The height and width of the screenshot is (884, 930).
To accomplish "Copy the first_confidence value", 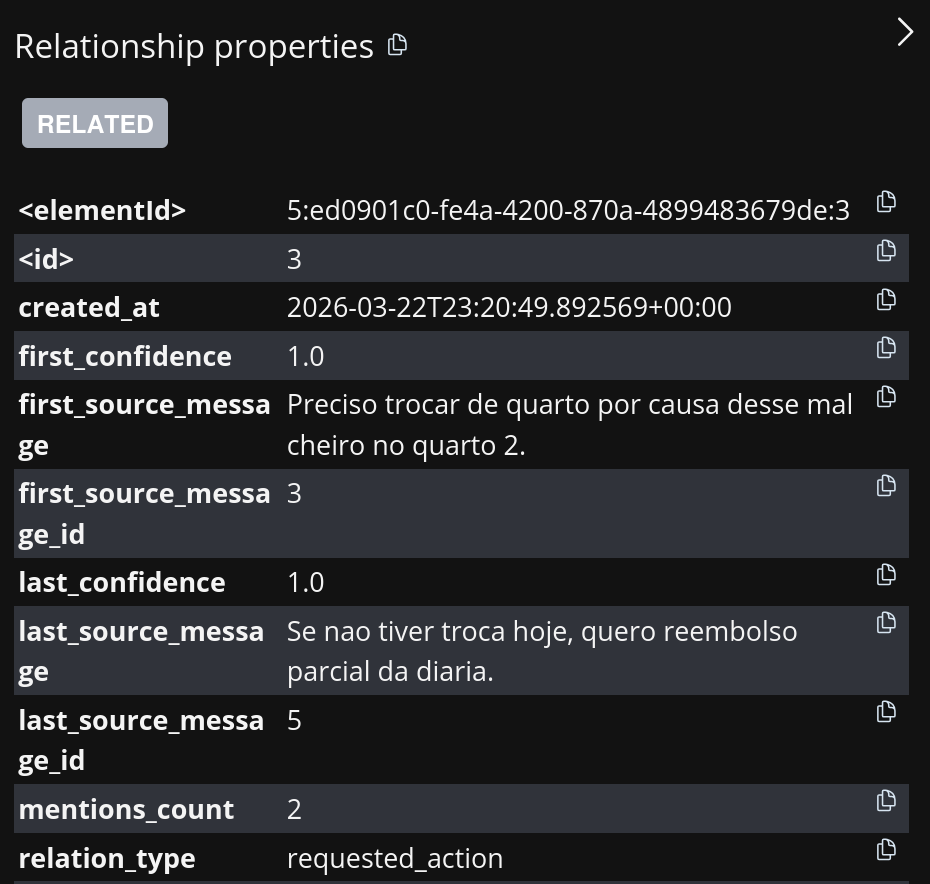I will tap(886, 348).
